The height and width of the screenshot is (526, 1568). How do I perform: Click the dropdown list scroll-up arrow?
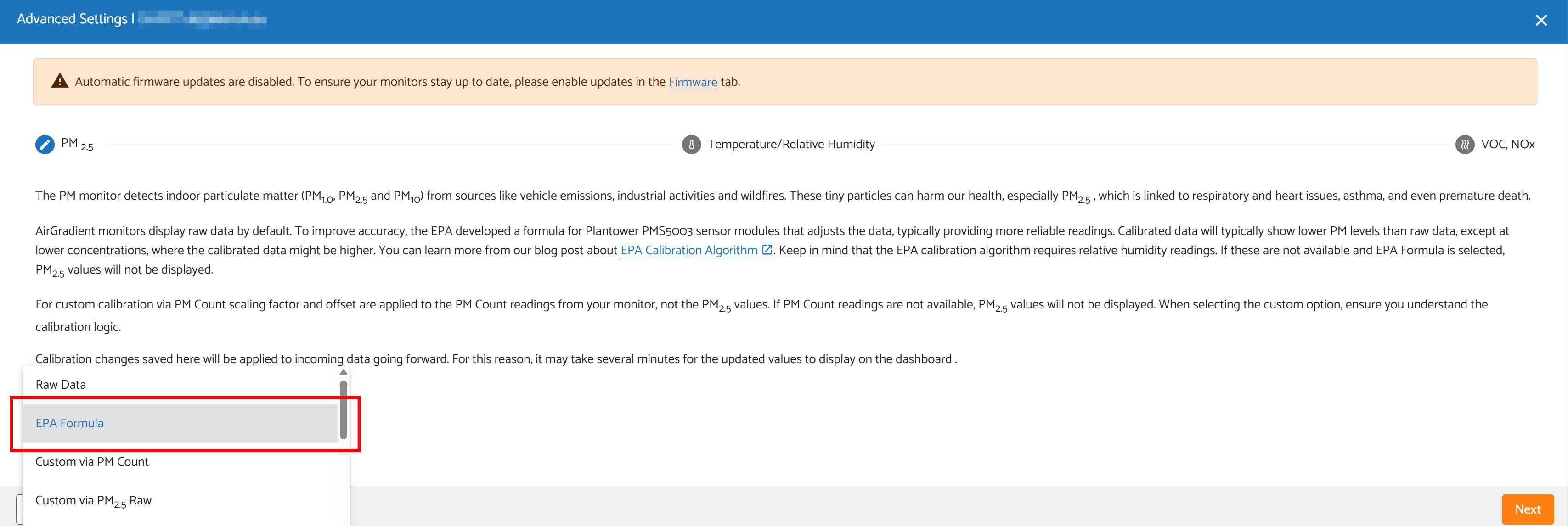pos(343,372)
